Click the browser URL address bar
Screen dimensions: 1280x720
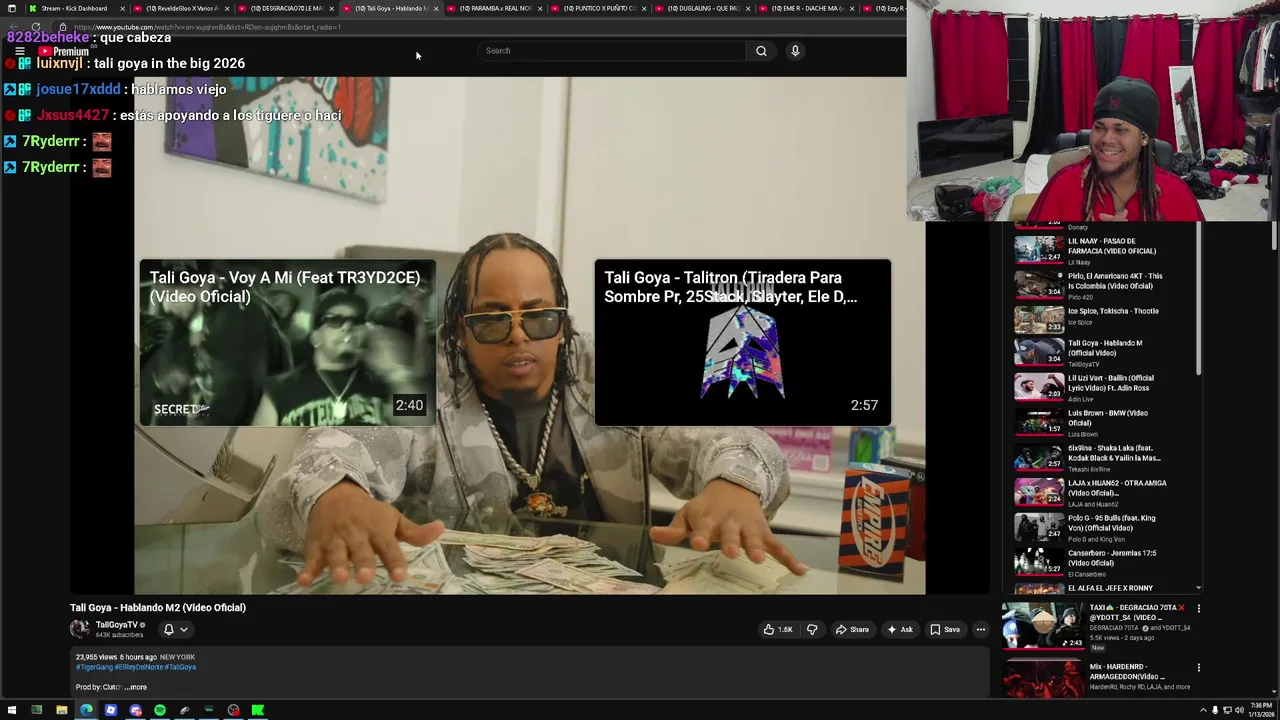click(480, 27)
